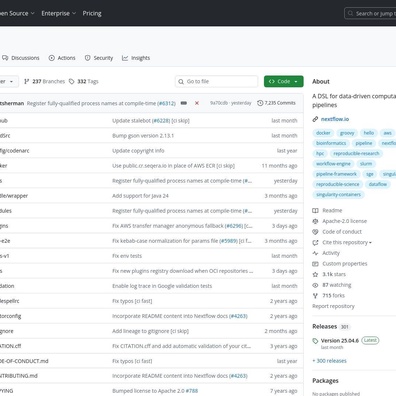Select the docker topic tag
This screenshot has height=396, width=396.
(x=323, y=133)
